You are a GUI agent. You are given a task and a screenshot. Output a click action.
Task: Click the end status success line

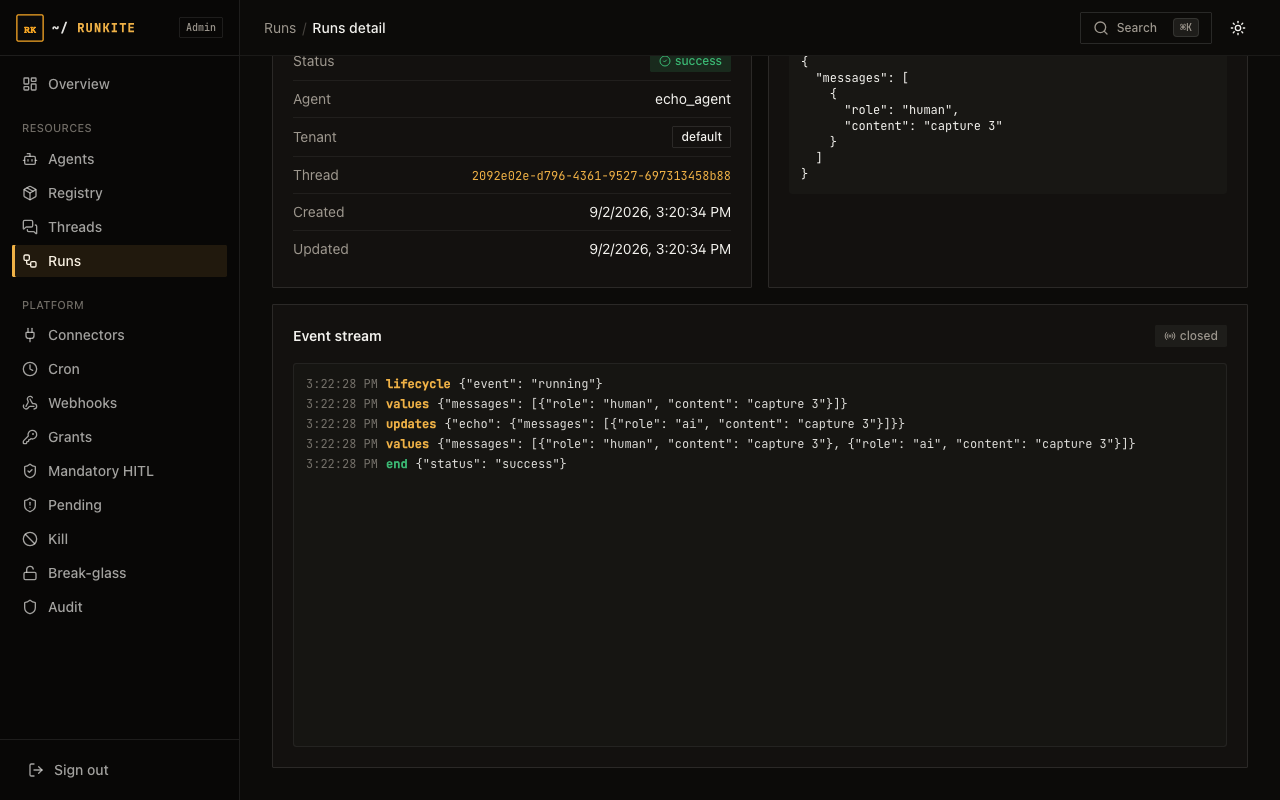[x=436, y=464]
